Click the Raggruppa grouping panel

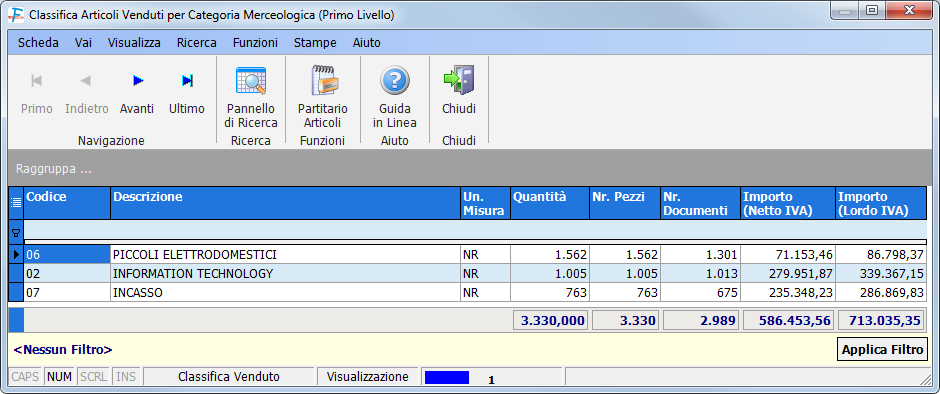(469, 169)
